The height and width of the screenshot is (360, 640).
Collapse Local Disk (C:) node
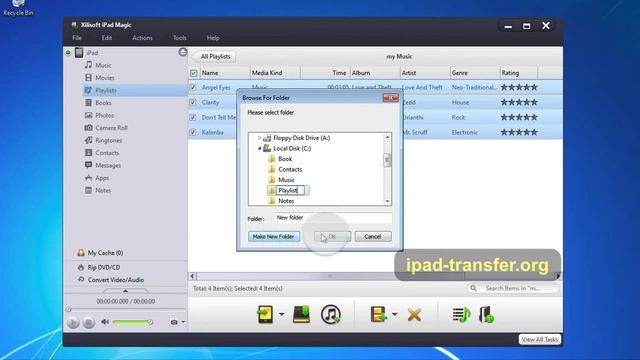point(259,149)
